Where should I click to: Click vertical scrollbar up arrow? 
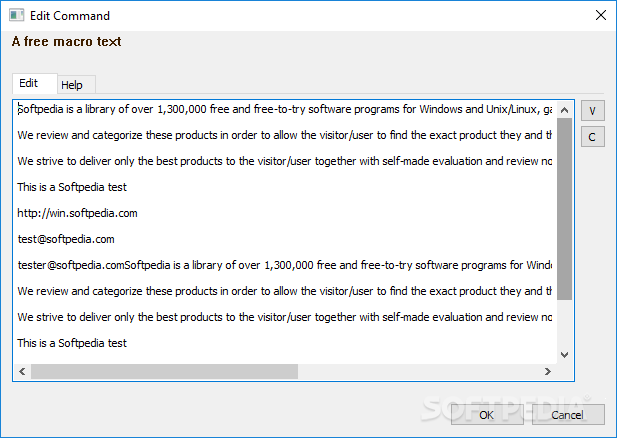click(x=564, y=110)
